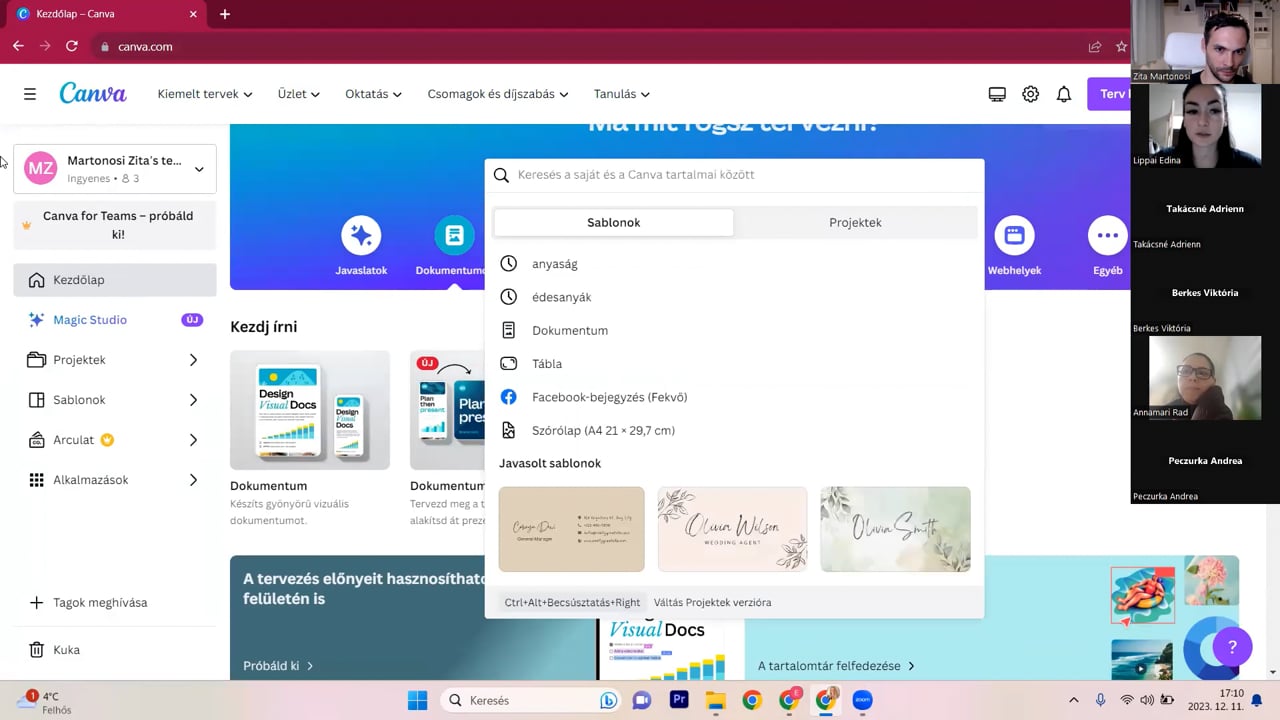Viewport: 1280px width, 720px height.
Task: Click the Kezdőlap – Canva browser tab
Action: coord(105,14)
